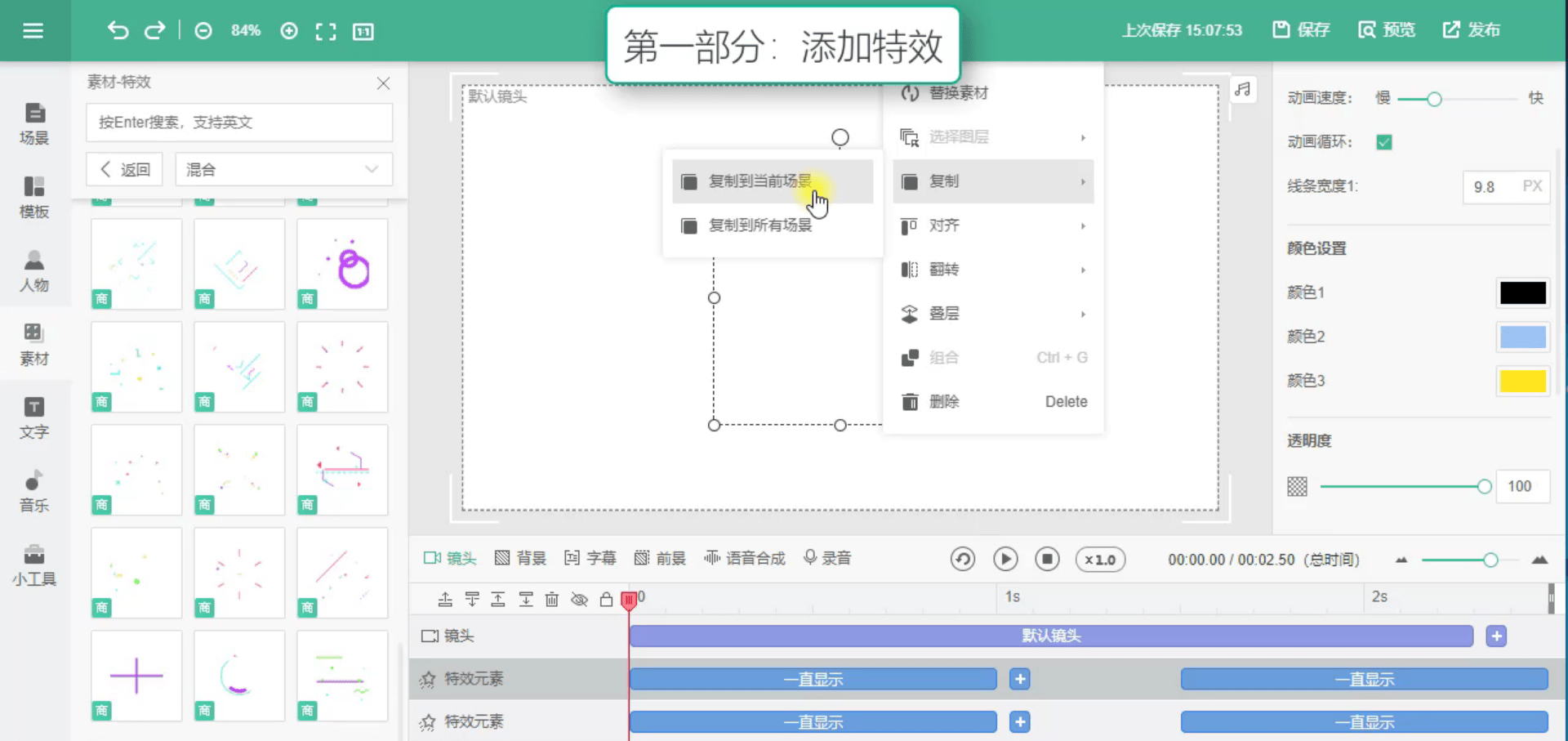Play the animation preview

(x=1005, y=559)
